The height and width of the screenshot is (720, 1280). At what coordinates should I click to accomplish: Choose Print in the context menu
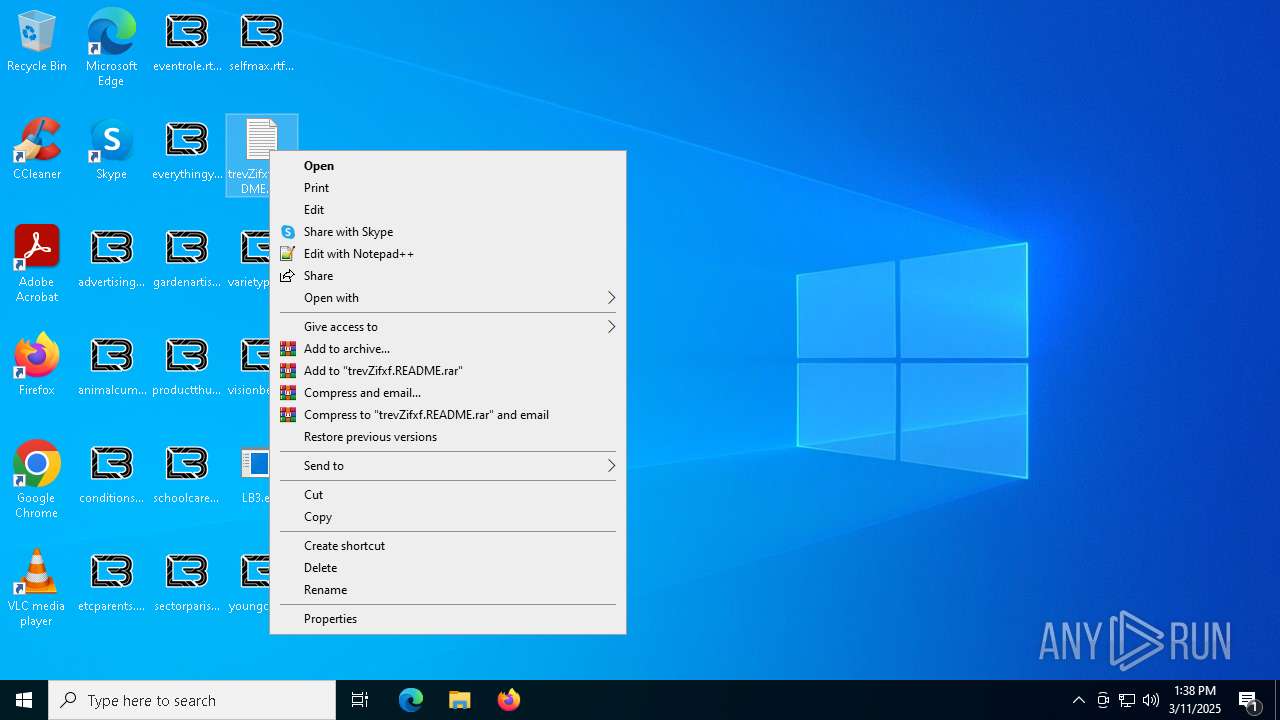[448, 188]
